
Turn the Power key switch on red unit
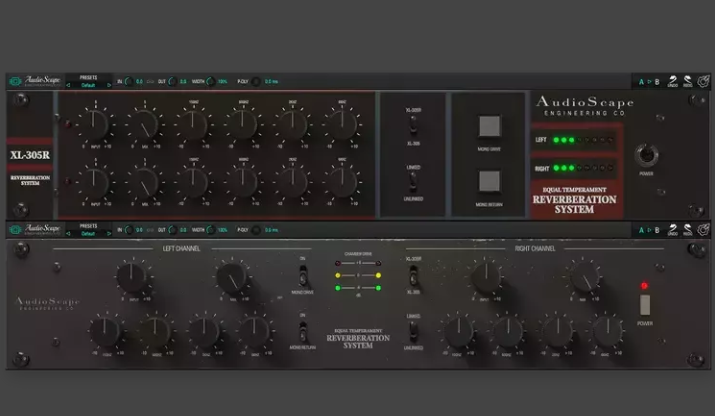(x=646, y=155)
